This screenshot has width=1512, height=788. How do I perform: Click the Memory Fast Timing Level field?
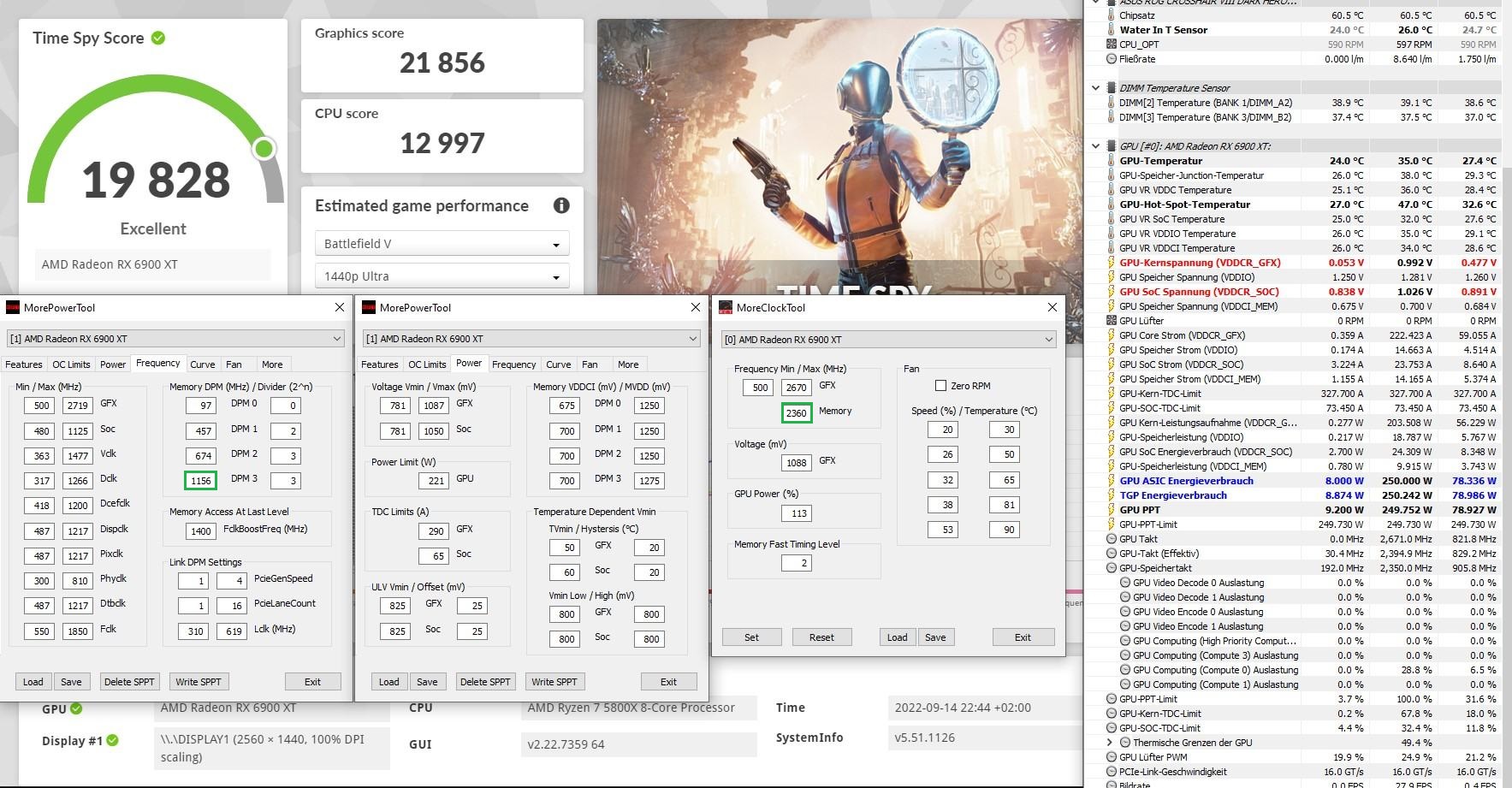(x=796, y=563)
